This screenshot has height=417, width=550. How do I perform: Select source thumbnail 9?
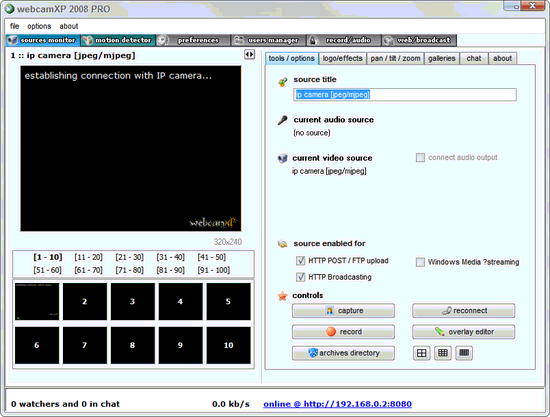pos(180,345)
